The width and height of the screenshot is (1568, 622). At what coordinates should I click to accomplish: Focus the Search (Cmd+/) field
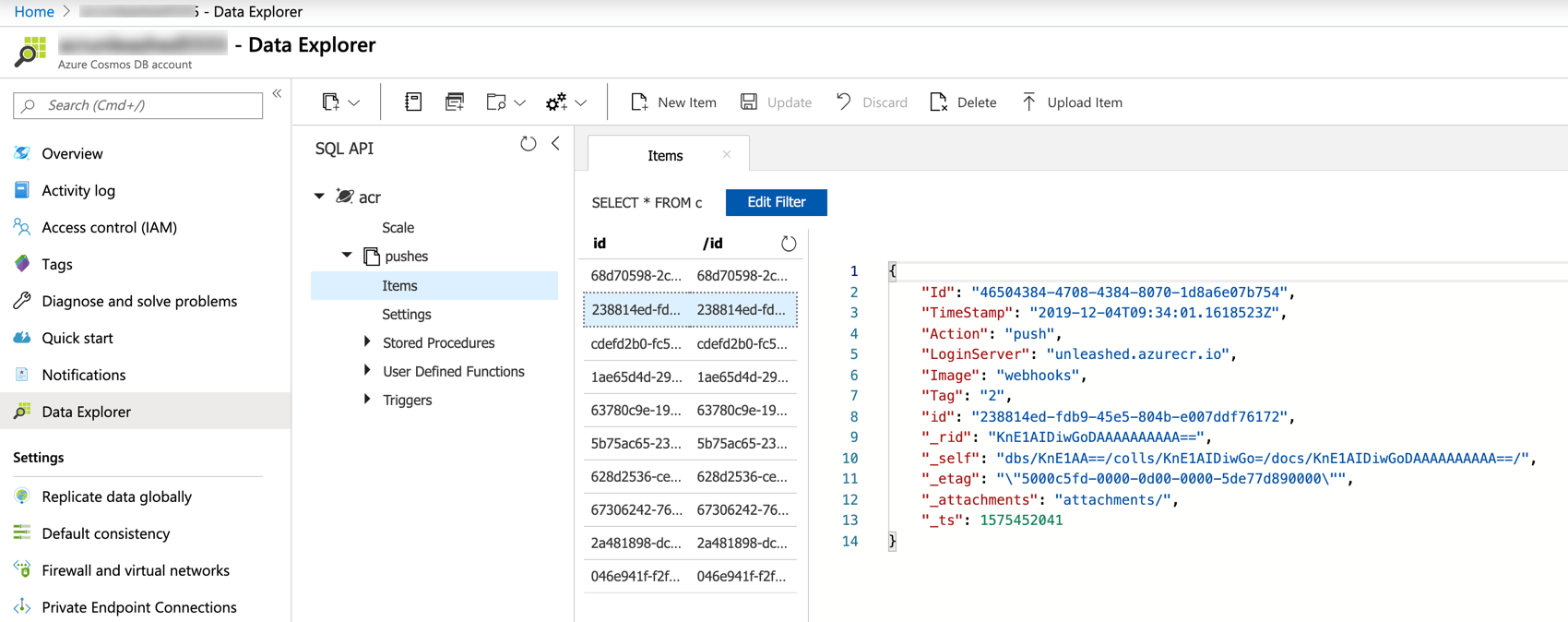(138, 105)
